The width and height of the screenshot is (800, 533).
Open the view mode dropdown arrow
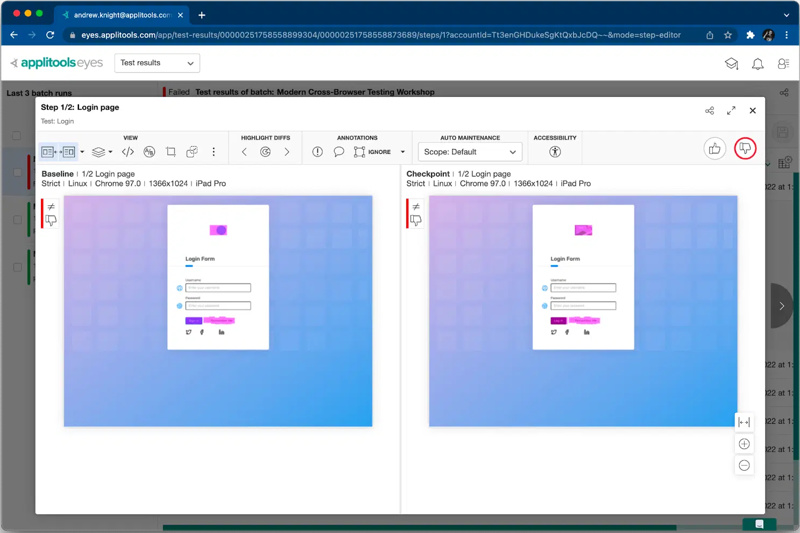point(82,152)
